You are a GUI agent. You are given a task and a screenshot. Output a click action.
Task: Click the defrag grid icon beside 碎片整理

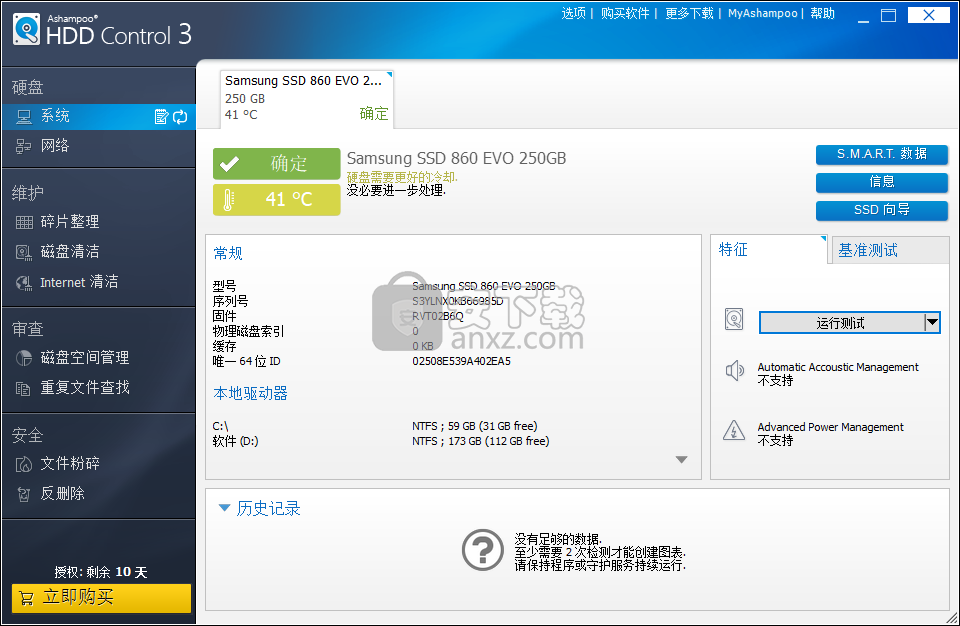coord(24,222)
